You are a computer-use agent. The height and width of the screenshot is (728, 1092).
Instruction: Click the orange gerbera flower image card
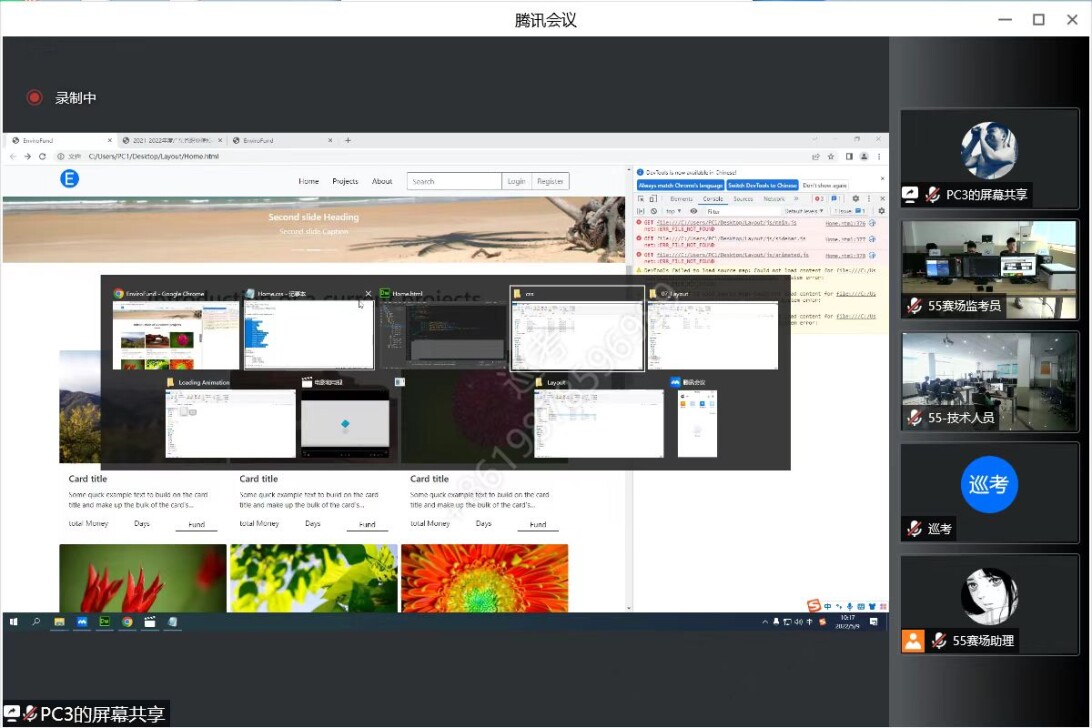point(485,578)
